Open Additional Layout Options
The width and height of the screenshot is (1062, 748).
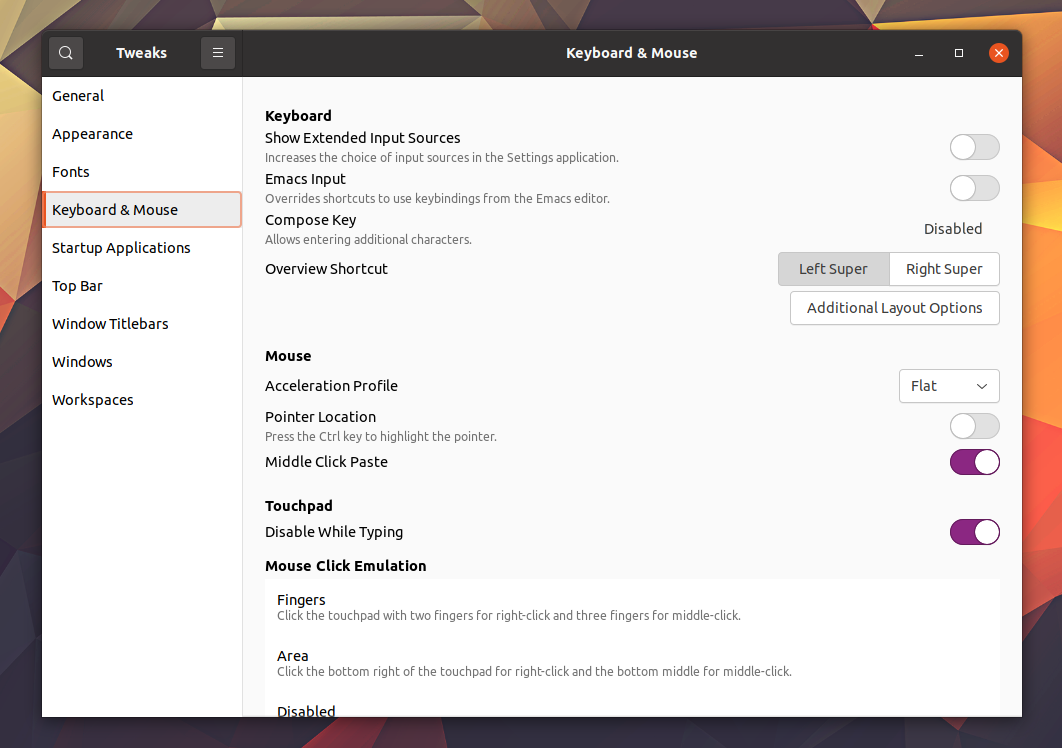(894, 307)
